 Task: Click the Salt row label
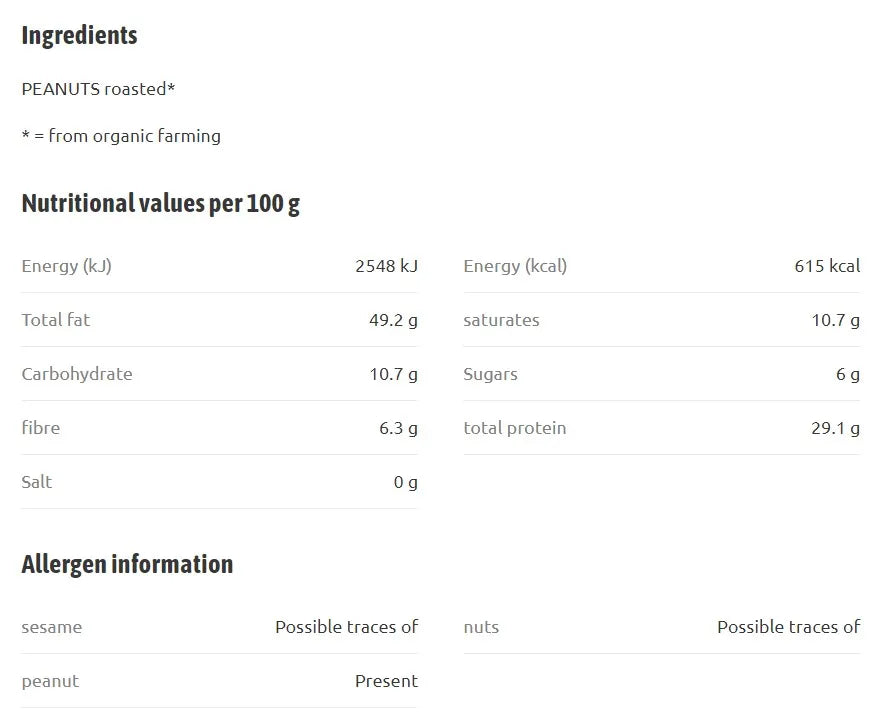36,482
